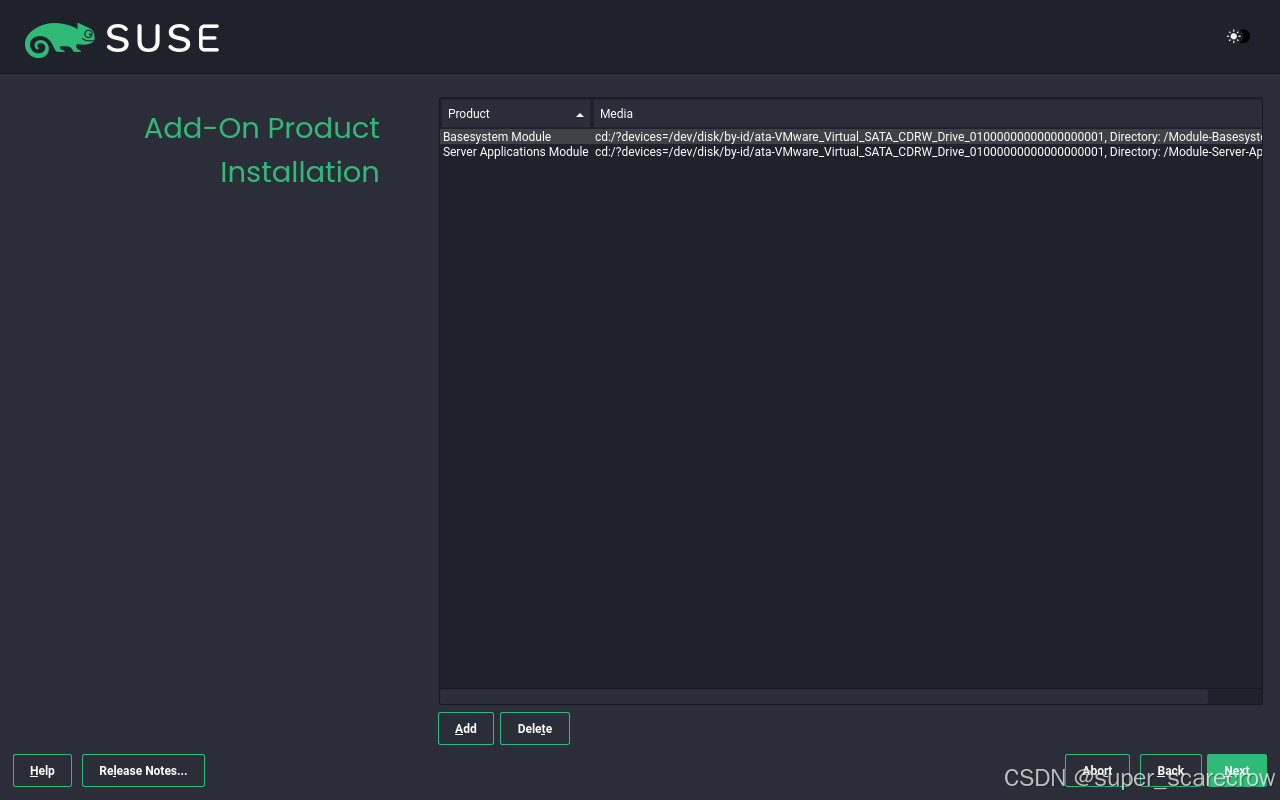Sort by the Product column header

[516, 114]
